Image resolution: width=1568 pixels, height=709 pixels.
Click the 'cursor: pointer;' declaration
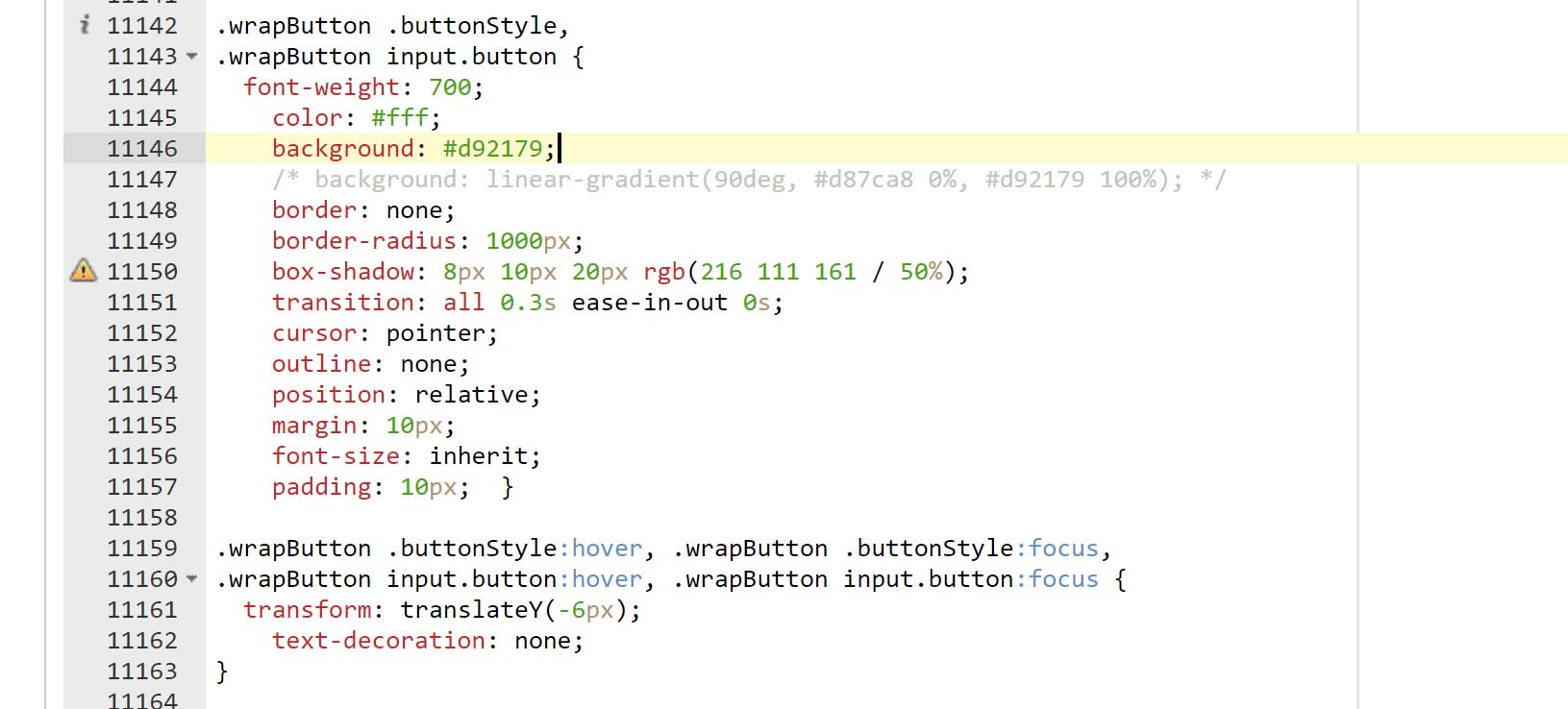tap(385, 333)
